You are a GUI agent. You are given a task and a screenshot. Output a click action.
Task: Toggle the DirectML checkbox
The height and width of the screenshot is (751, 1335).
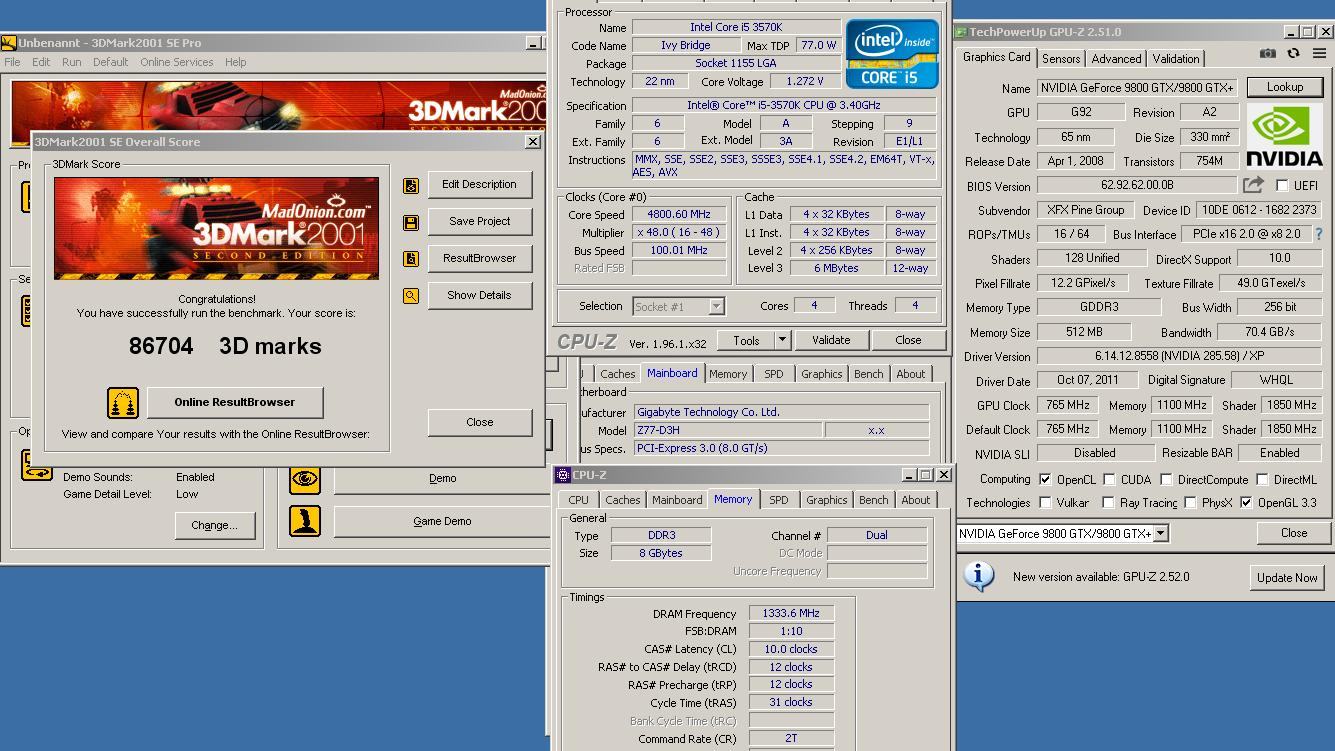(x=1262, y=480)
